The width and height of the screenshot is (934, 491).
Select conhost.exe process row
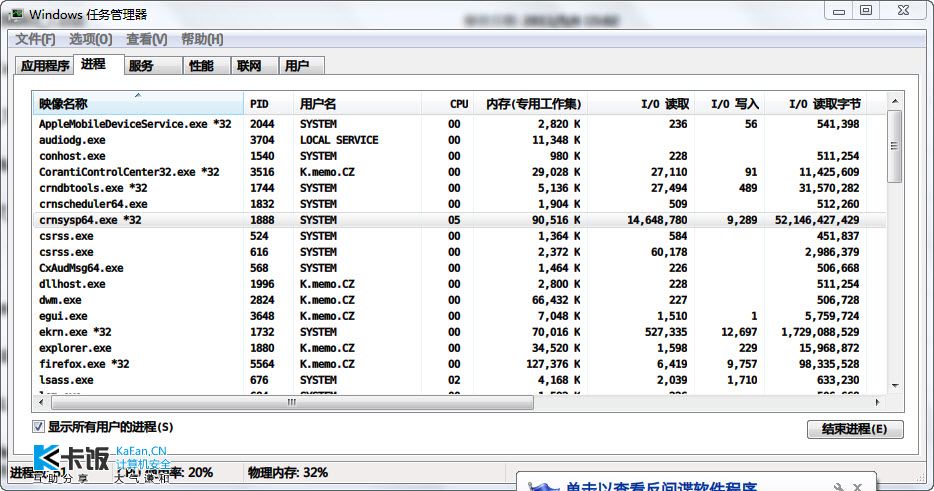point(459,156)
